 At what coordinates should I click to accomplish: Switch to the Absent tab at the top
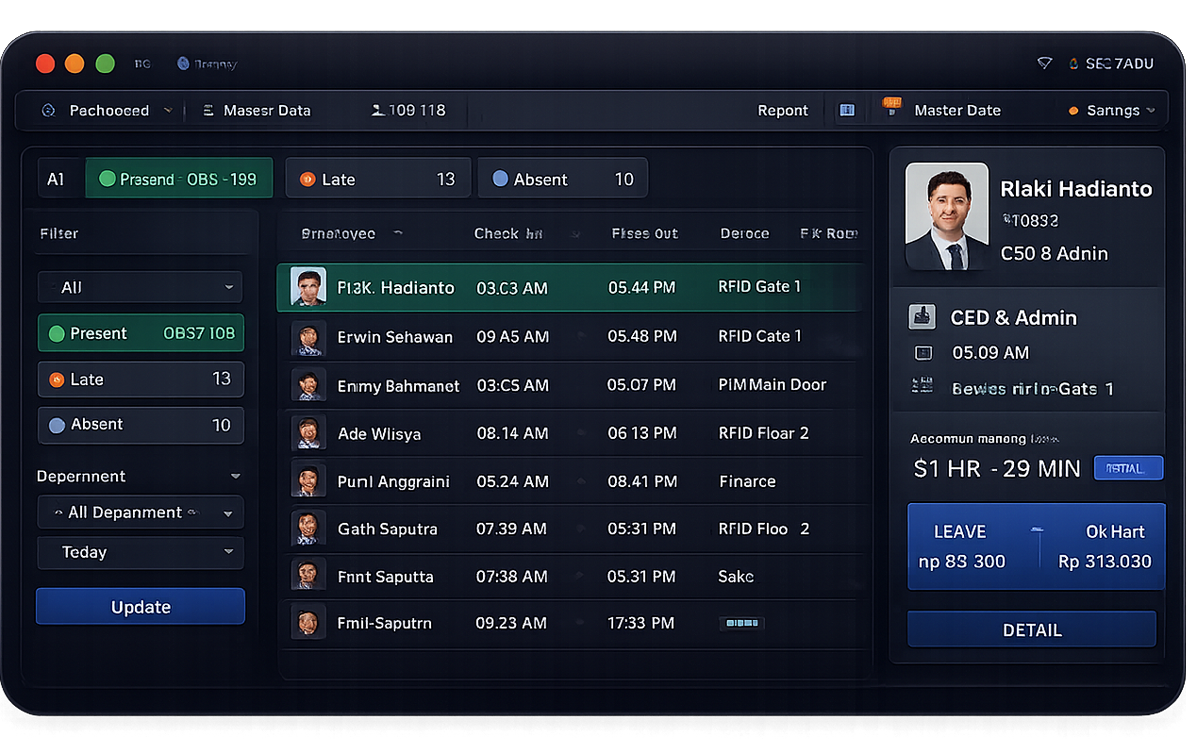pyautogui.click(x=562, y=179)
